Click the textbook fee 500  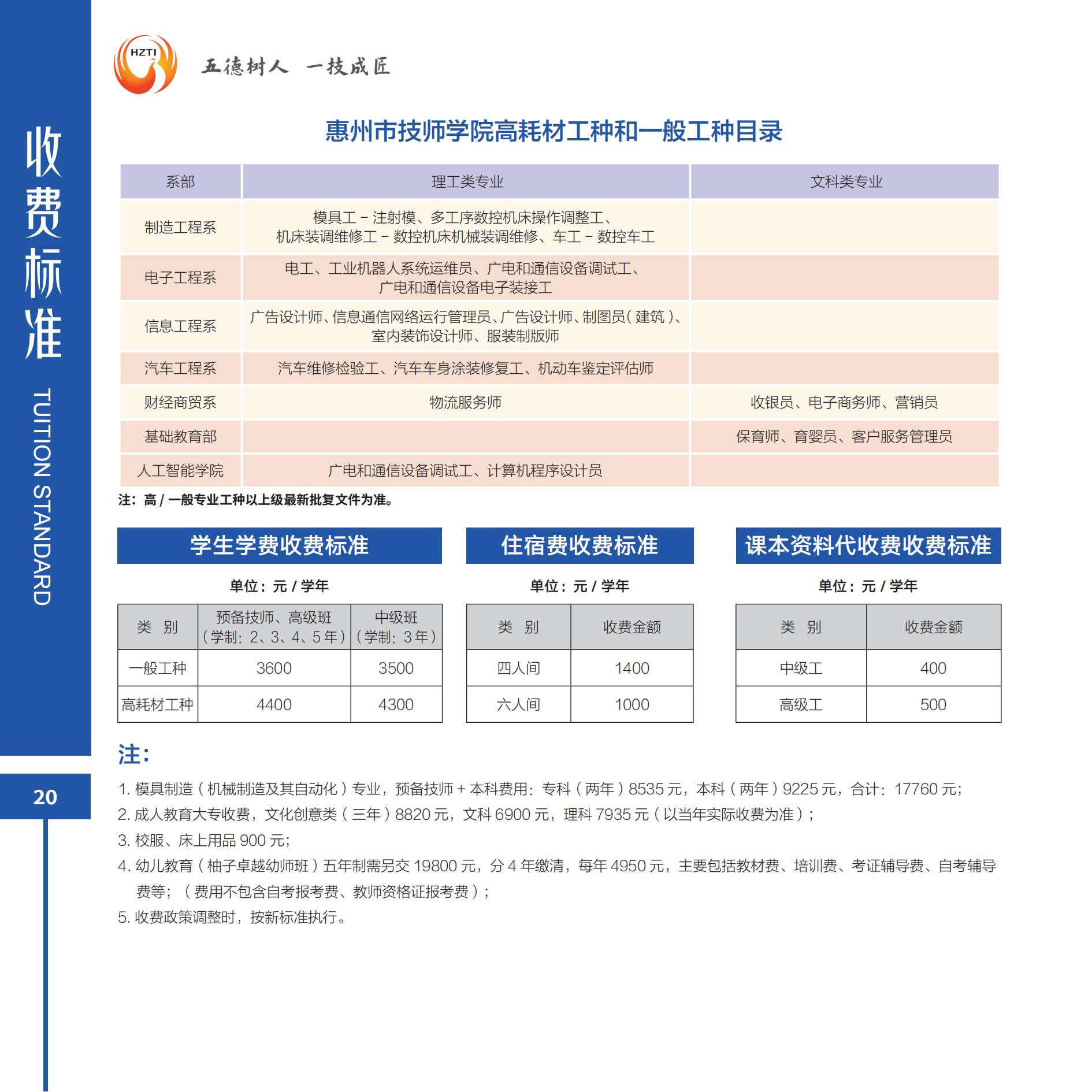pyautogui.click(x=934, y=705)
